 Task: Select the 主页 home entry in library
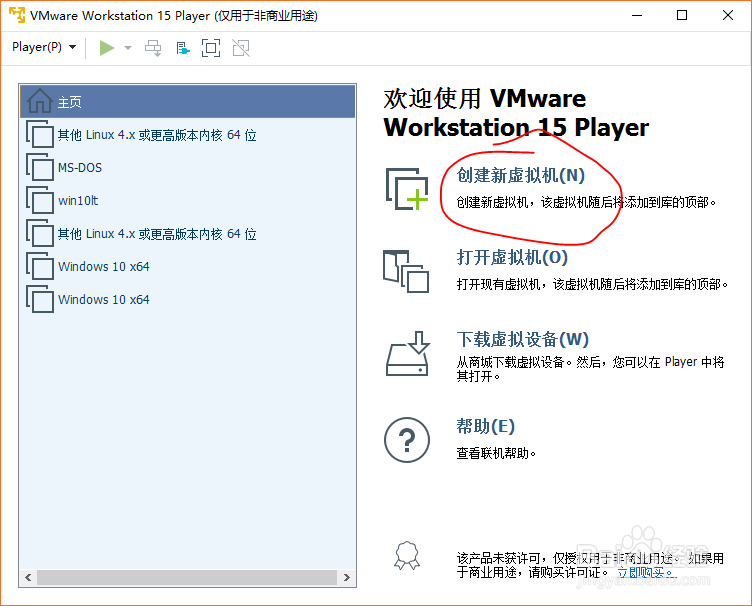[188, 102]
